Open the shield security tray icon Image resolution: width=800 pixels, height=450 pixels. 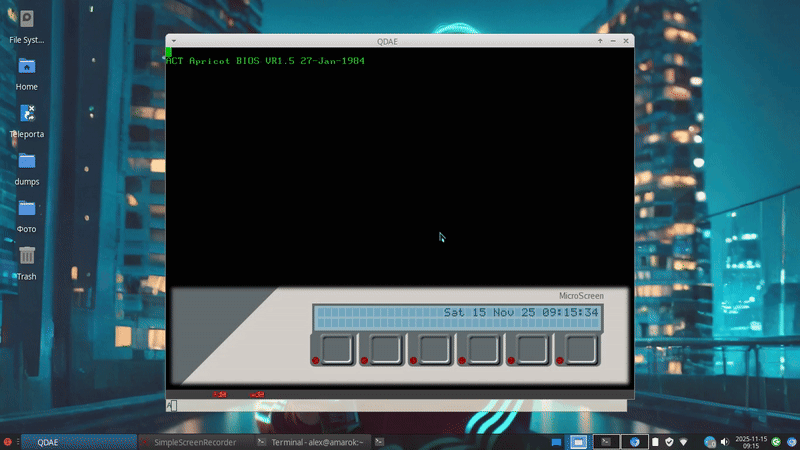[669, 442]
